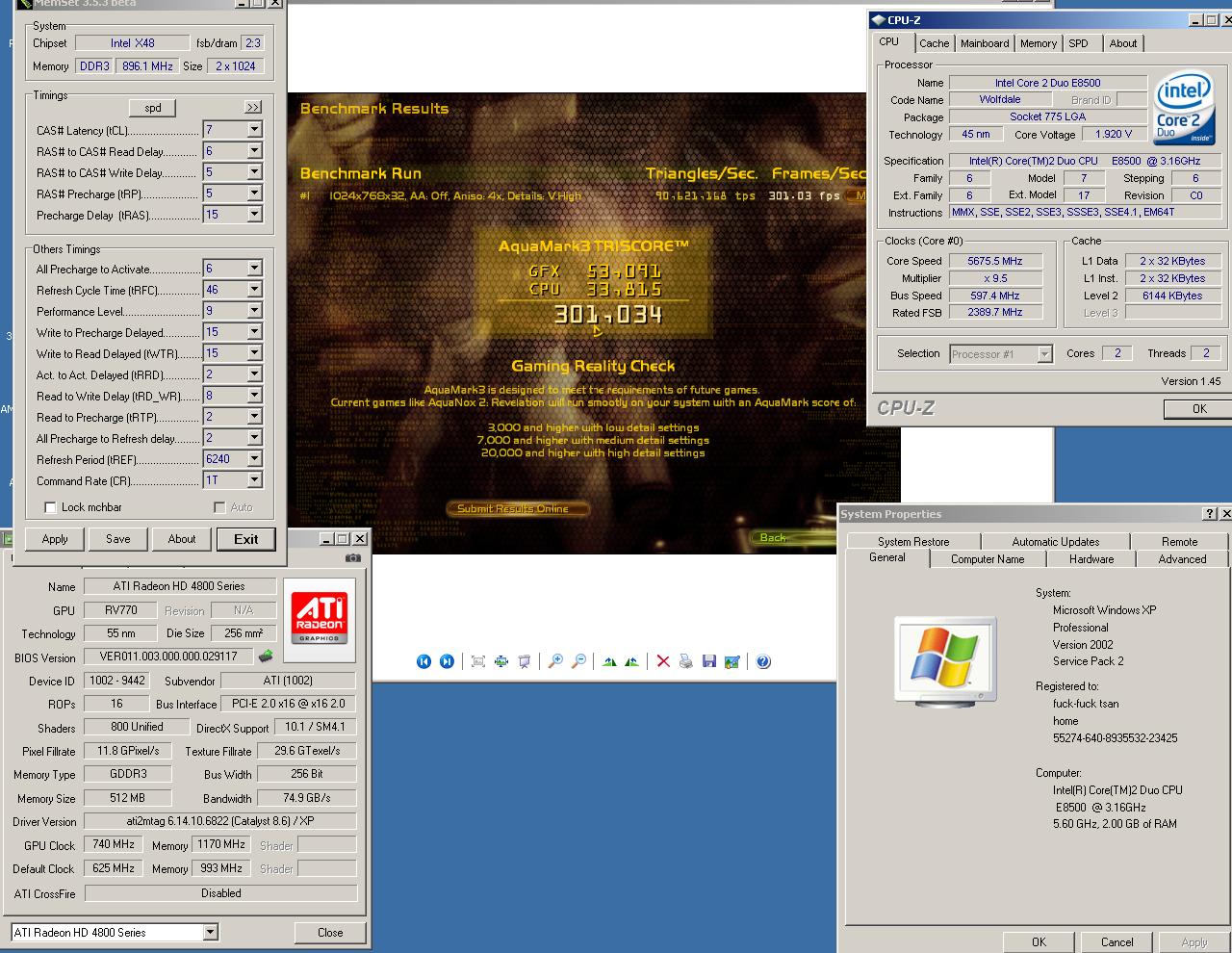The height and width of the screenshot is (953, 1232).
Task: Open the Refresh Period (tREF) dropdown
Action: (x=254, y=459)
